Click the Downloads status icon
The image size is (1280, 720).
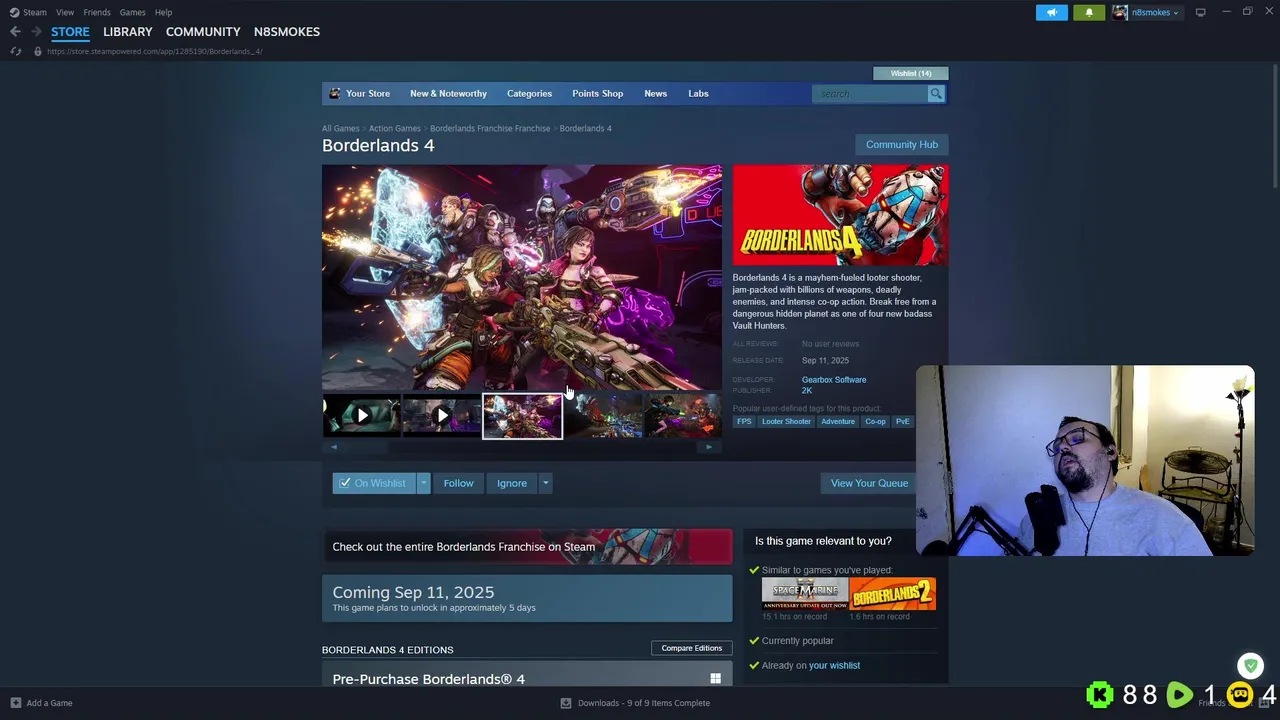pos(566,703)
